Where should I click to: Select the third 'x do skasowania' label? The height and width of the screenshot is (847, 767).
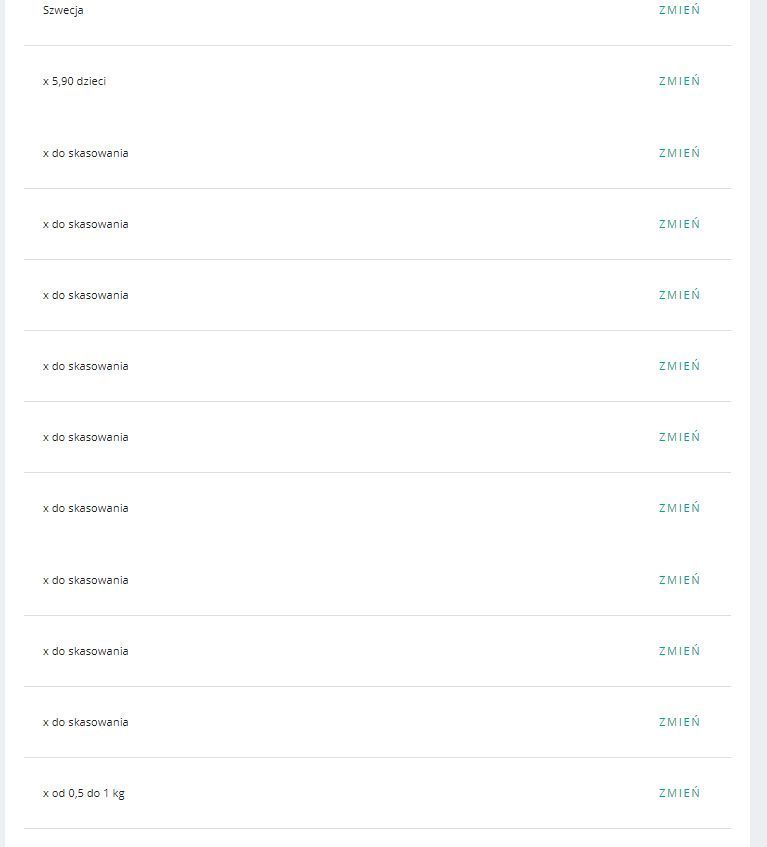coord(85,295)
